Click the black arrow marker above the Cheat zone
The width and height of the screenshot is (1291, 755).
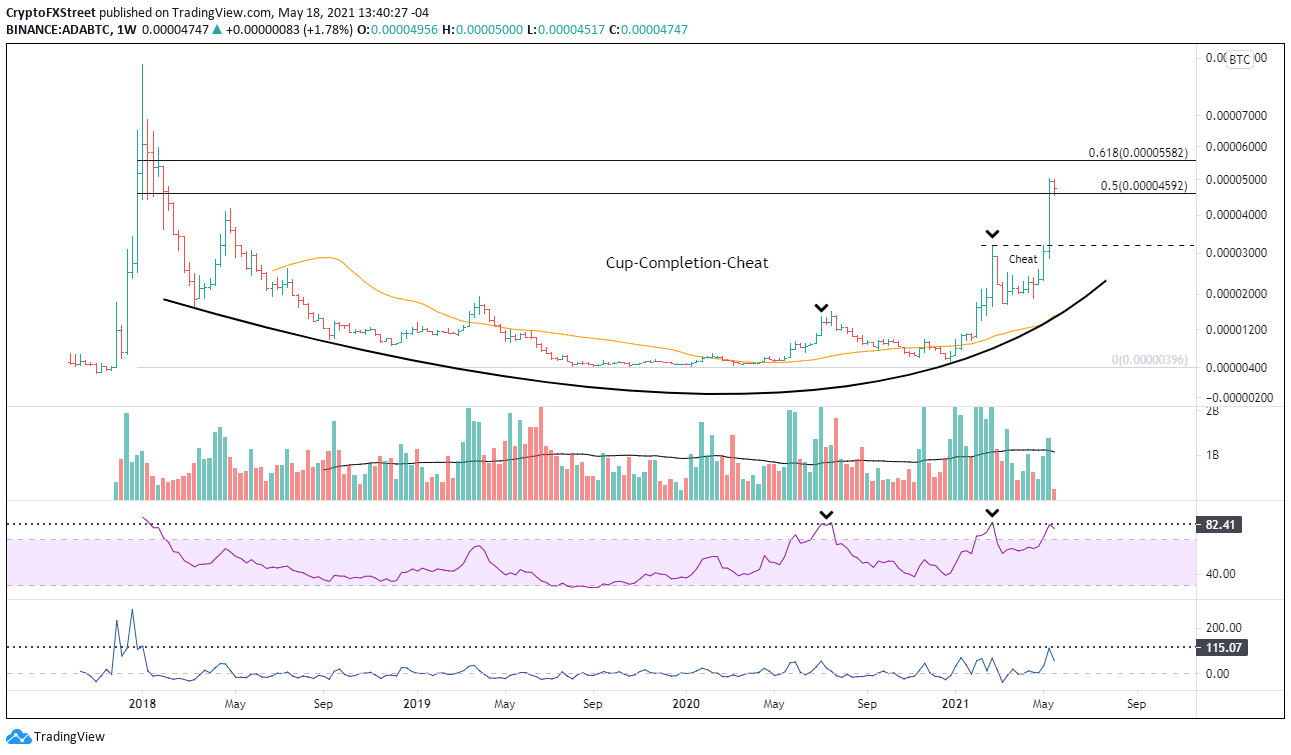(x=992, y=233)
